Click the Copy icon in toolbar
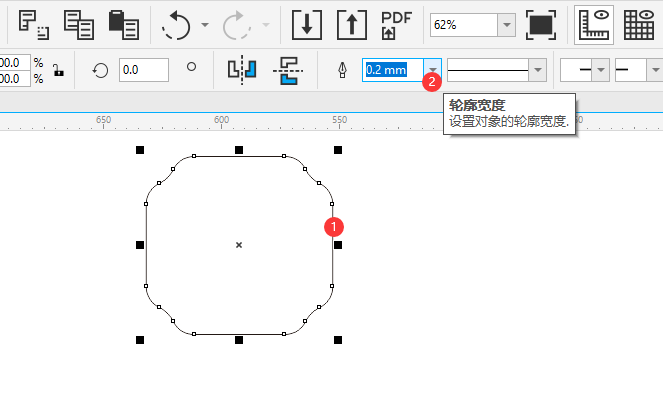The width and height of the screenshot is (663, 400). tap(79, 25)
